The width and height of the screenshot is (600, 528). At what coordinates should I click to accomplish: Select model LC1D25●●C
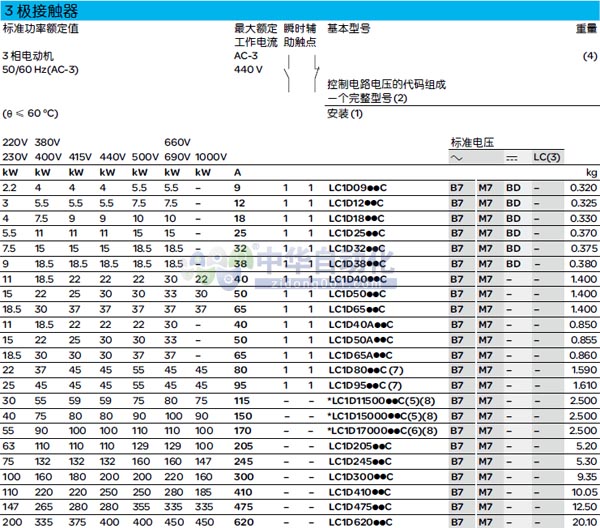coord(357,233)
